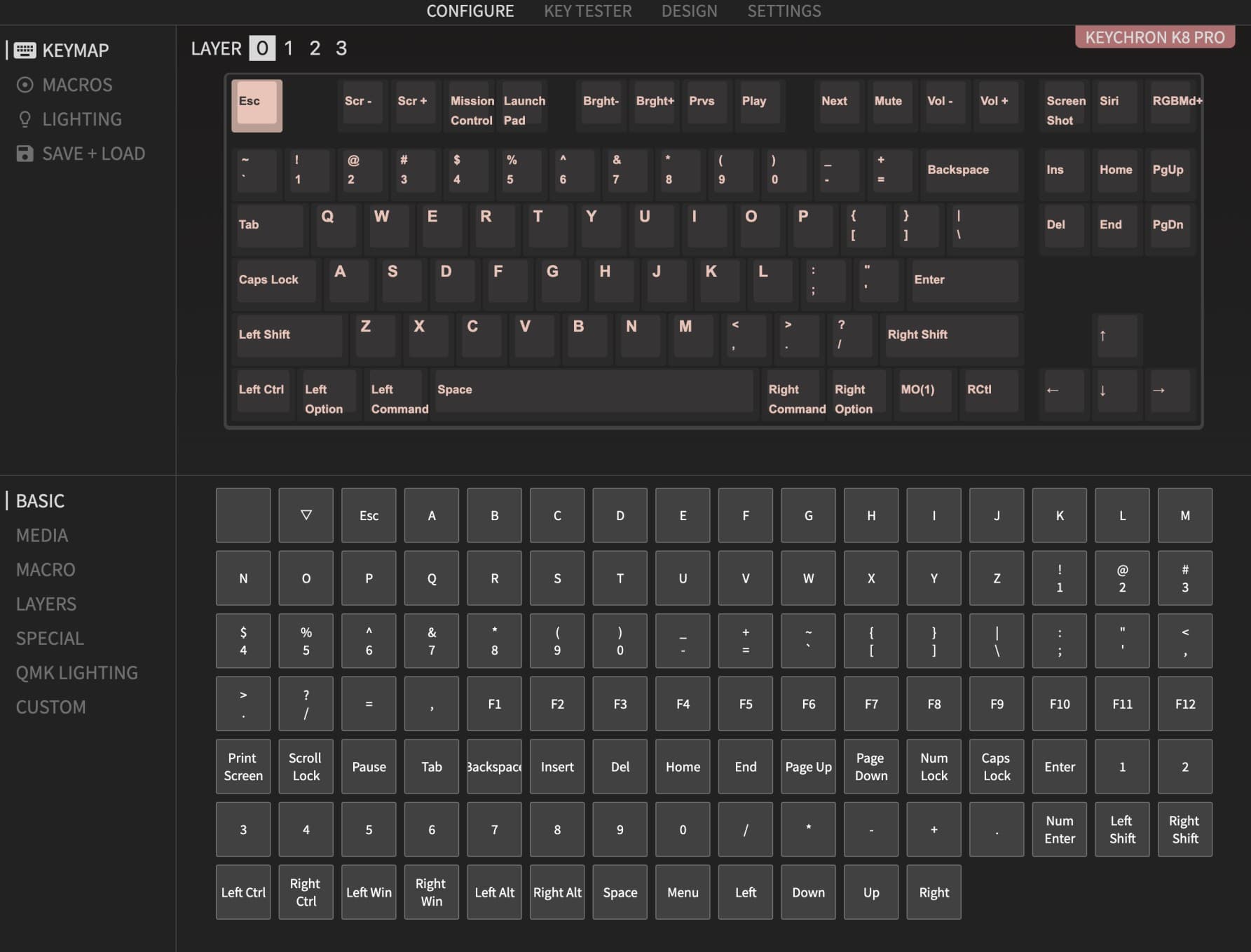
Task: Click the KEYCHRON K8 PRO device label
Action: pyautogui.click(x=1154, y=36)
